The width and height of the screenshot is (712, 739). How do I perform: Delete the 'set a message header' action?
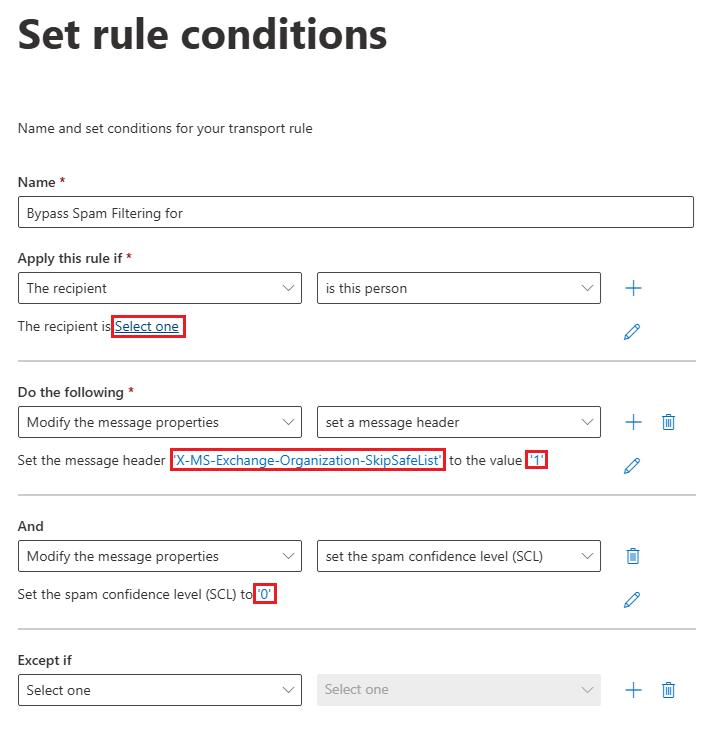tap(668, 422)
